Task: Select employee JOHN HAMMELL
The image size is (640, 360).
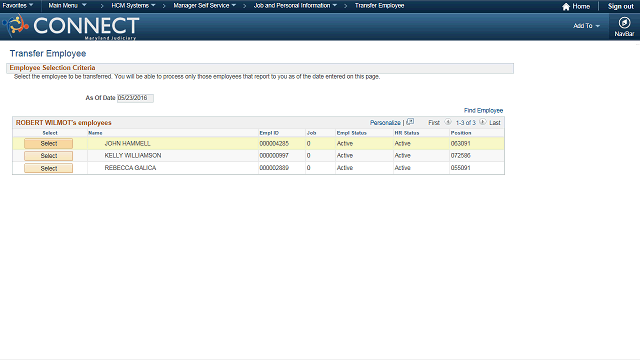Action: pos(49,144)
